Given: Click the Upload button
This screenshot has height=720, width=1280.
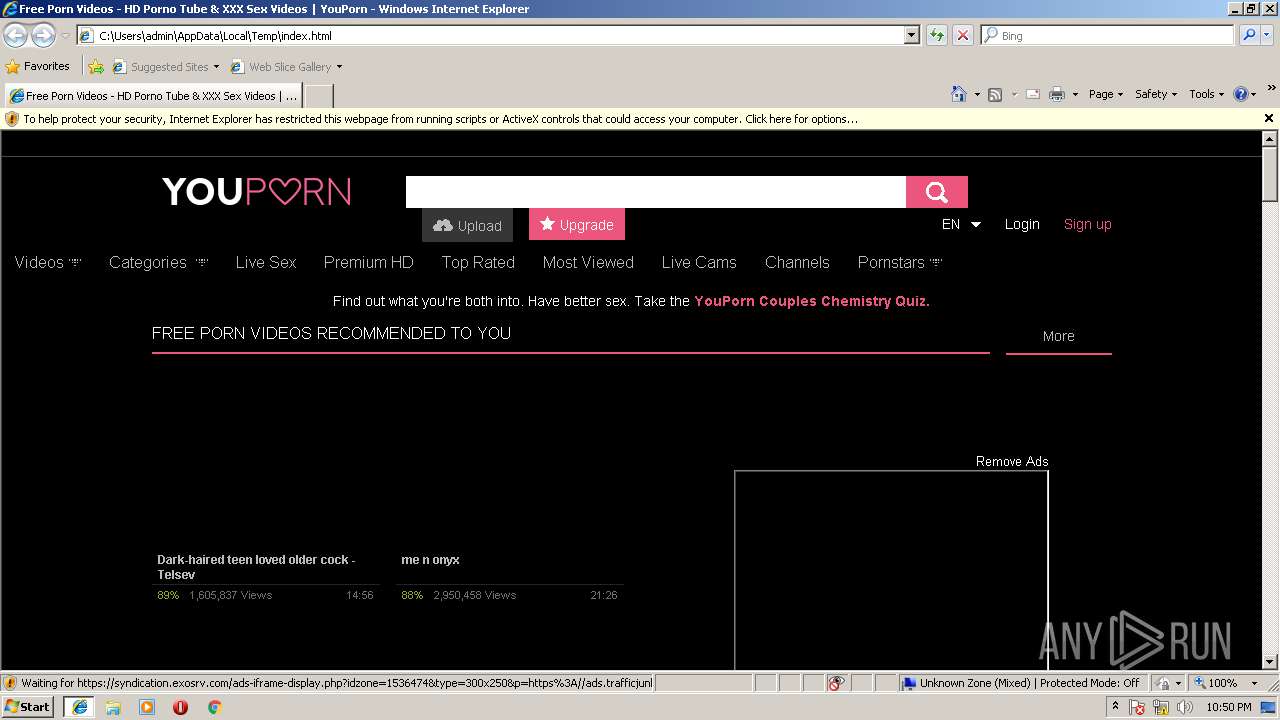Looking at the screenshot, I should [467, 225].
